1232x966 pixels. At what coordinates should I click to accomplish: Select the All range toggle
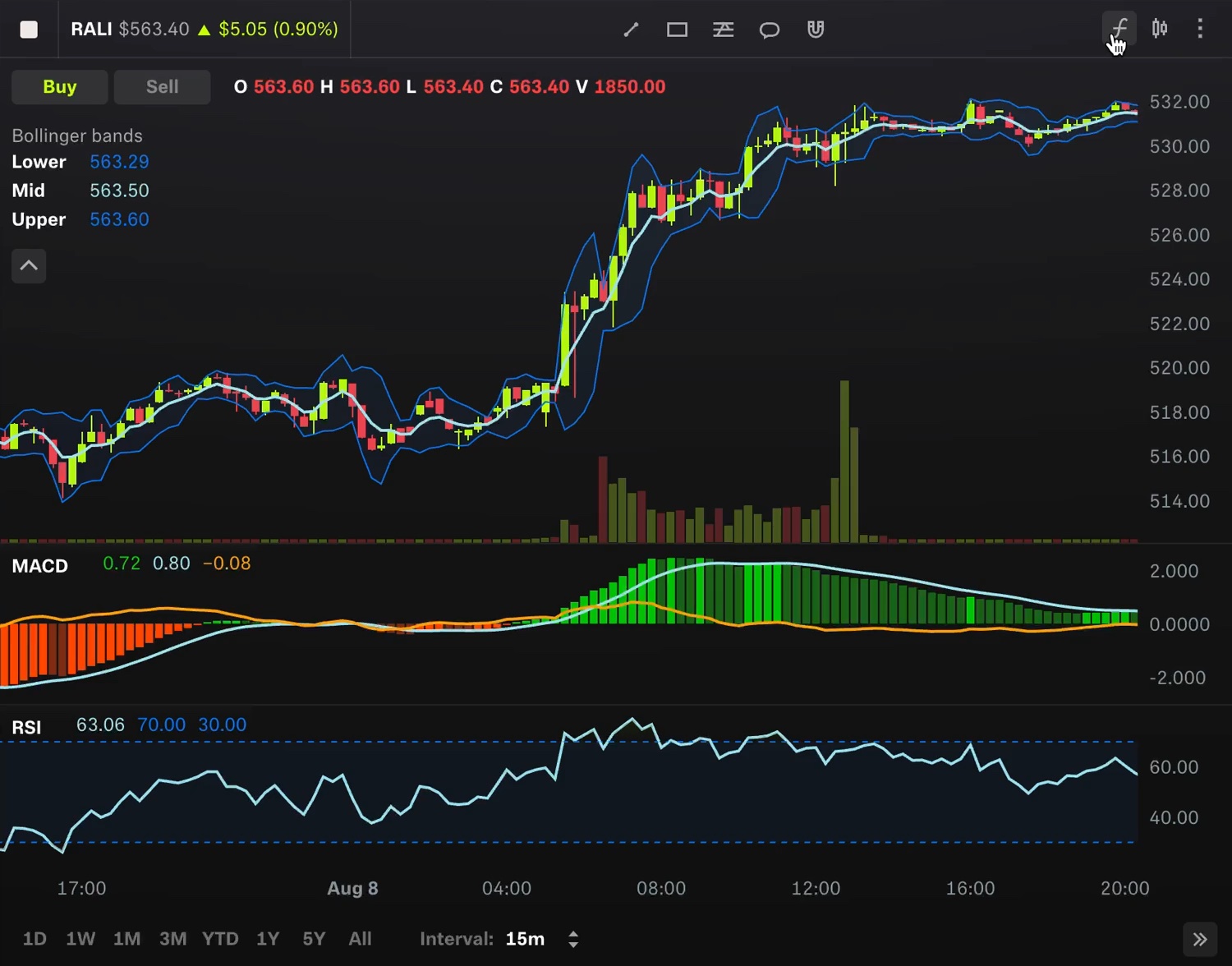click(x=360, y=938)
